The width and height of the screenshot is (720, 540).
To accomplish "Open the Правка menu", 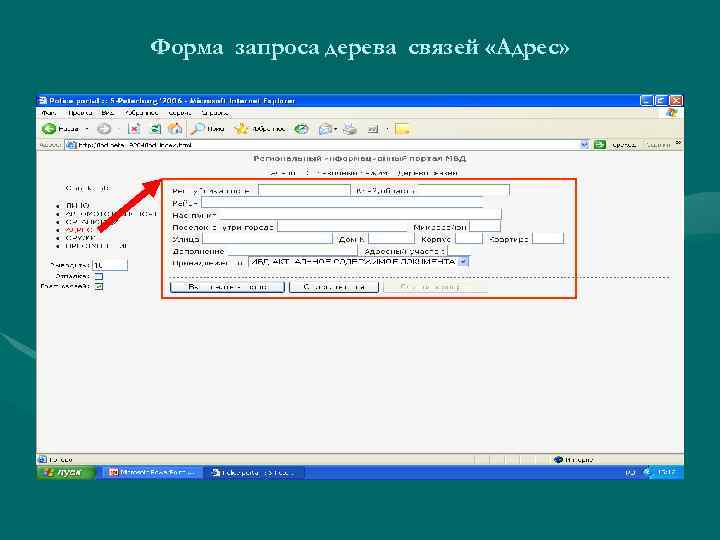I will pyautogui.click(x=79, y=113).
